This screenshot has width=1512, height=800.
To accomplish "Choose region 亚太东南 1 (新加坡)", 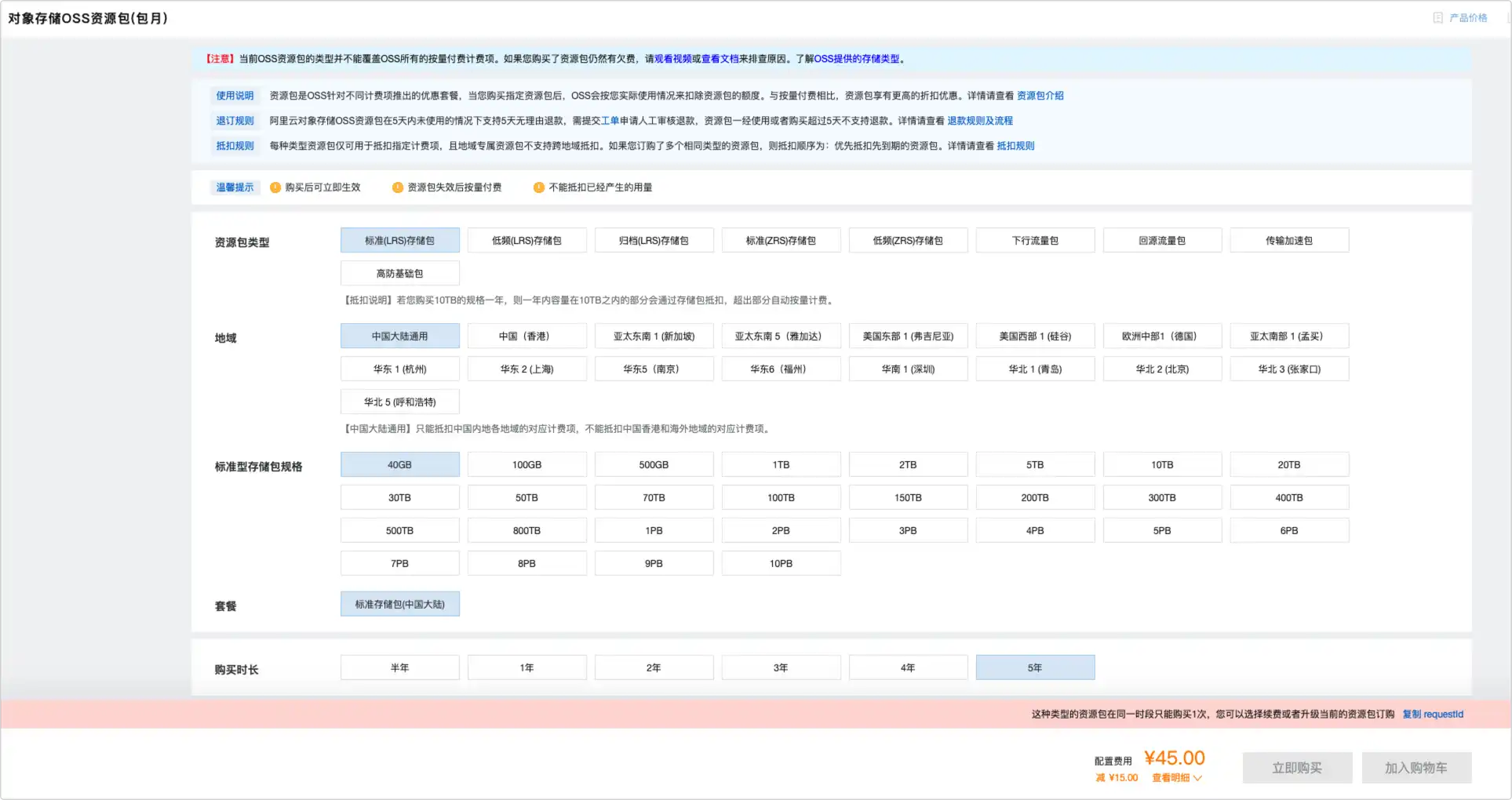I will [654, 336].
